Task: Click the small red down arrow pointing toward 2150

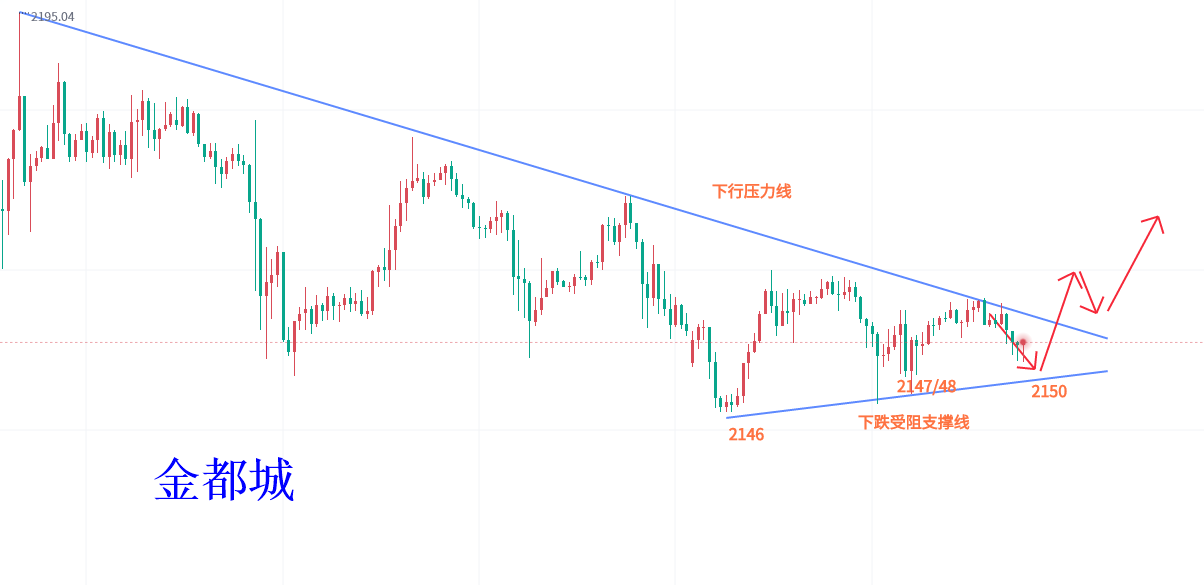Action: pos(1013,341)
